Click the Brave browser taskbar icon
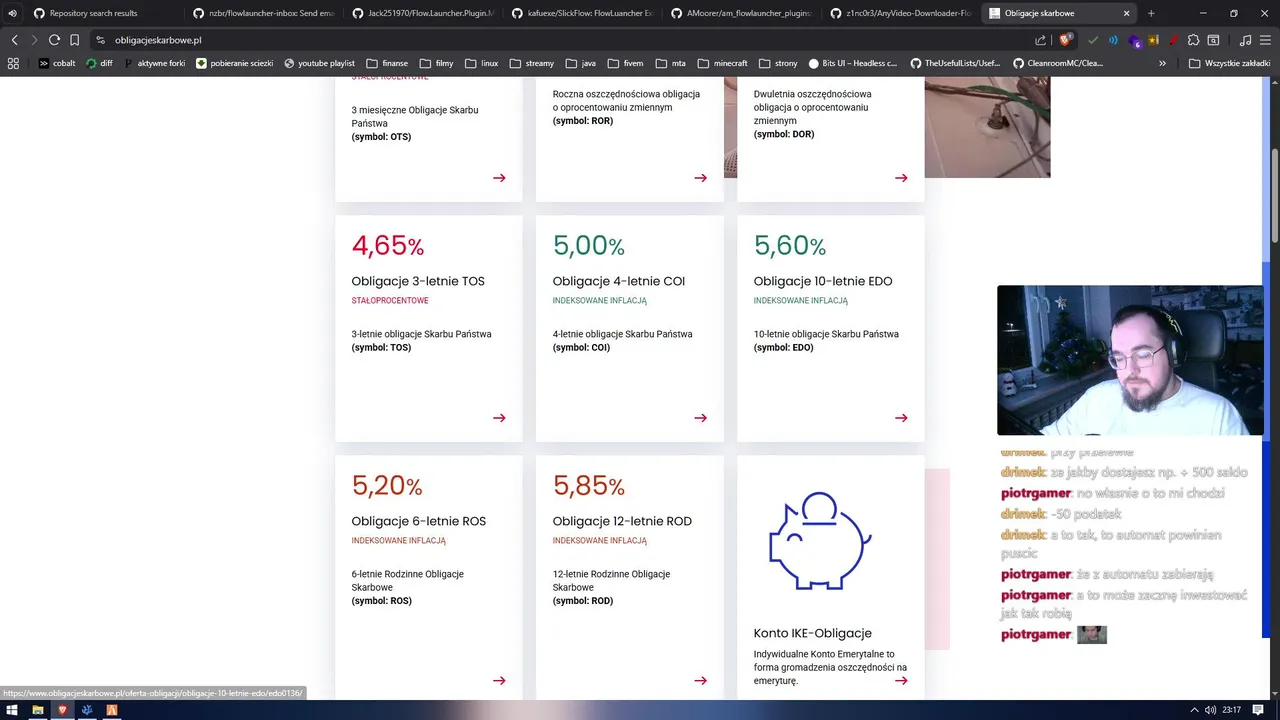Image resolution: width=1280 pixels, height=720 pixels. click(62, 710)
